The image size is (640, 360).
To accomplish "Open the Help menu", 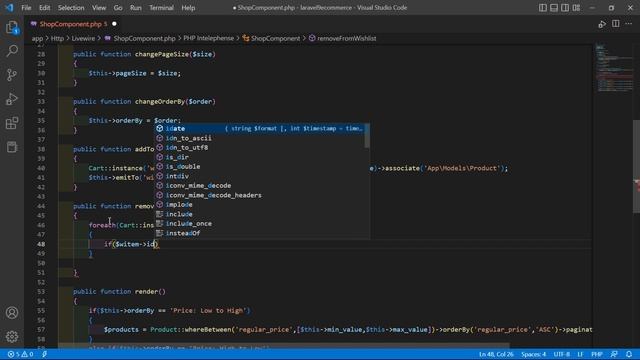I will [188, 8].
